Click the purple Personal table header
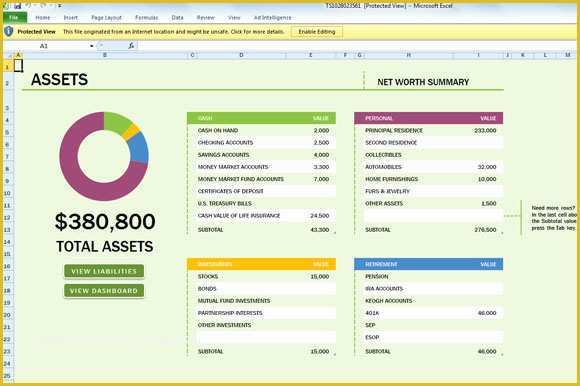This screenshot has height=386, width=580. coord(429,118)
